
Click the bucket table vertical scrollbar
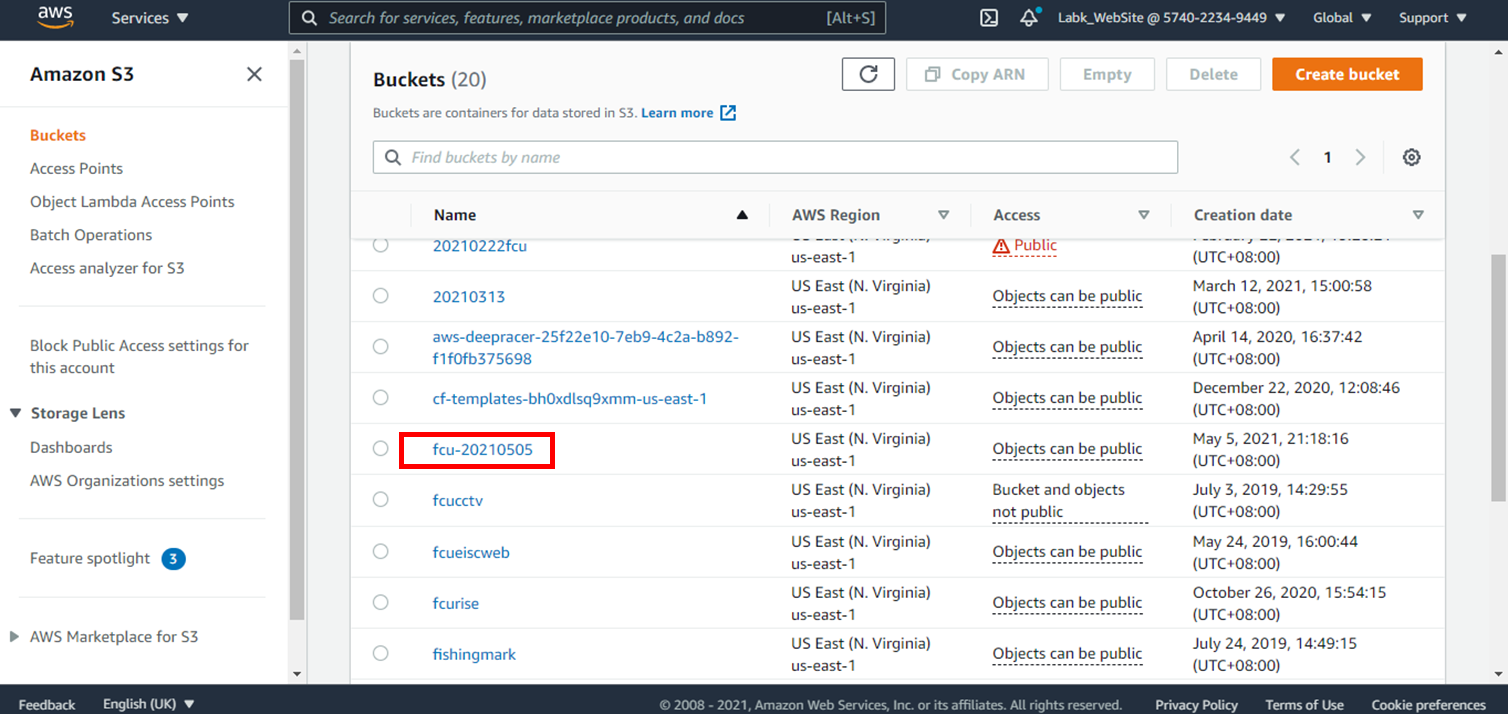(x=1498, y=377)
